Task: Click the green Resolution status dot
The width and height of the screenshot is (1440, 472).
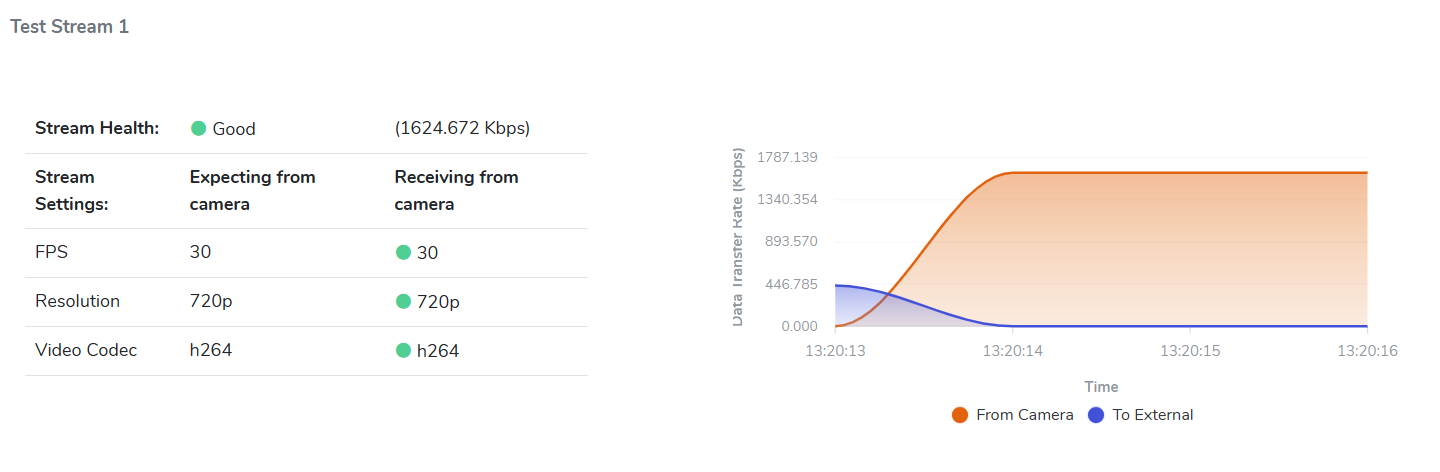Action: (404, 302)
